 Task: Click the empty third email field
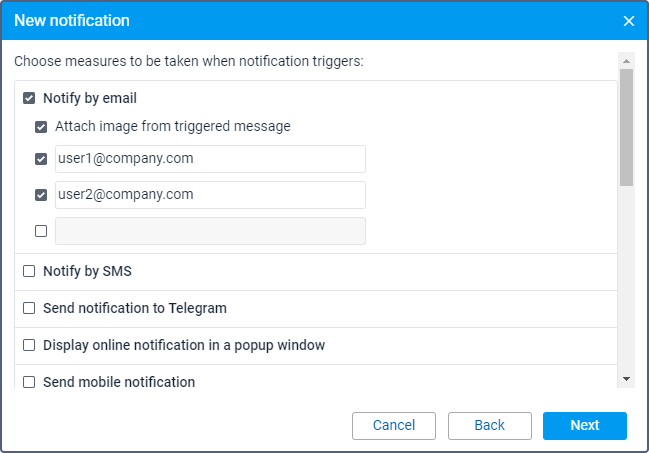pos(210,231)
